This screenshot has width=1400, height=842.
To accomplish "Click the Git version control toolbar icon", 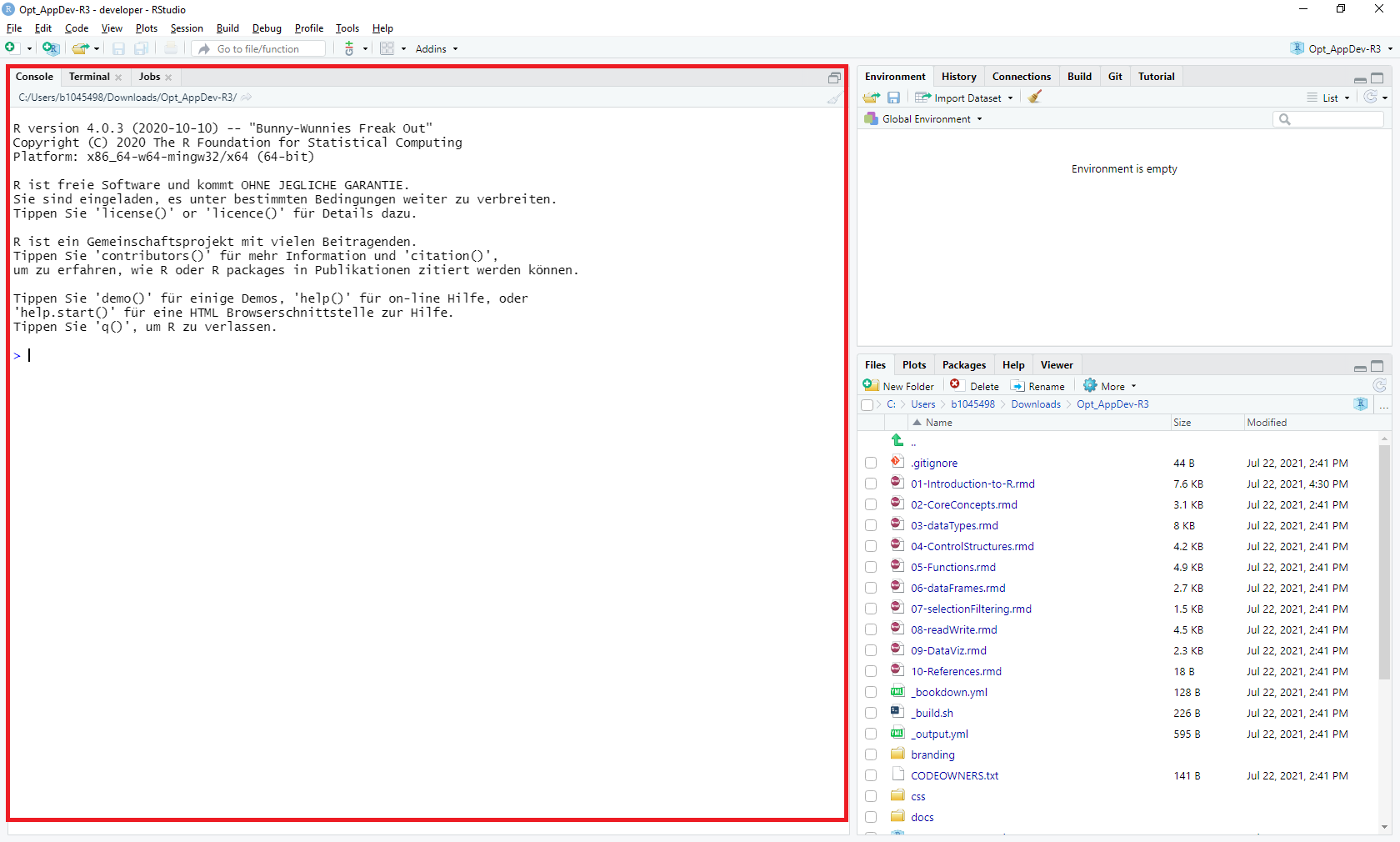I will pos(349,48).
